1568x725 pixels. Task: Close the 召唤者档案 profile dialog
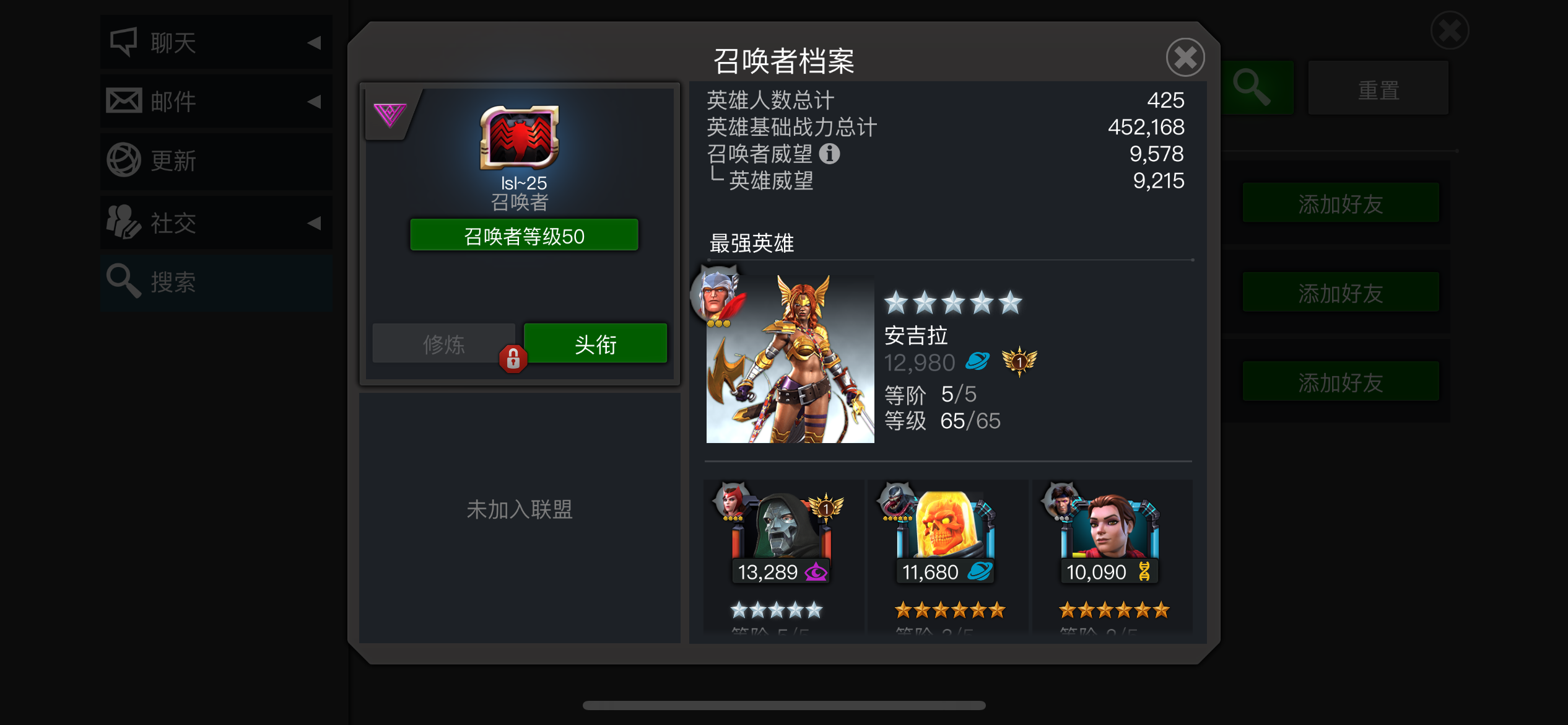point(1185,58)
